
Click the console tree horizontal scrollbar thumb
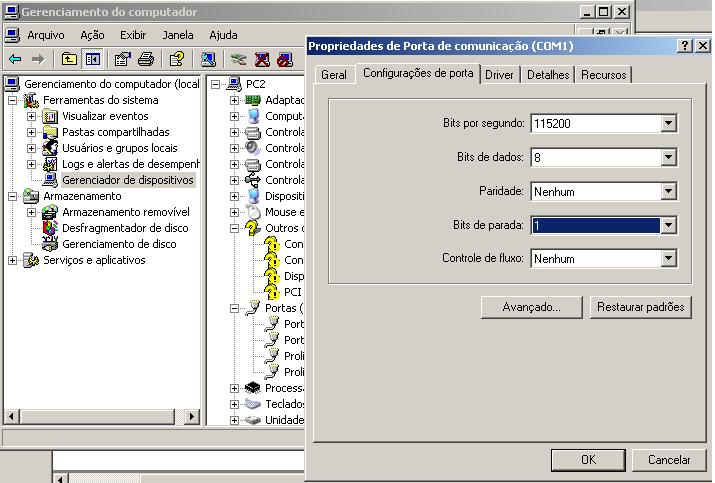[97, 416]
